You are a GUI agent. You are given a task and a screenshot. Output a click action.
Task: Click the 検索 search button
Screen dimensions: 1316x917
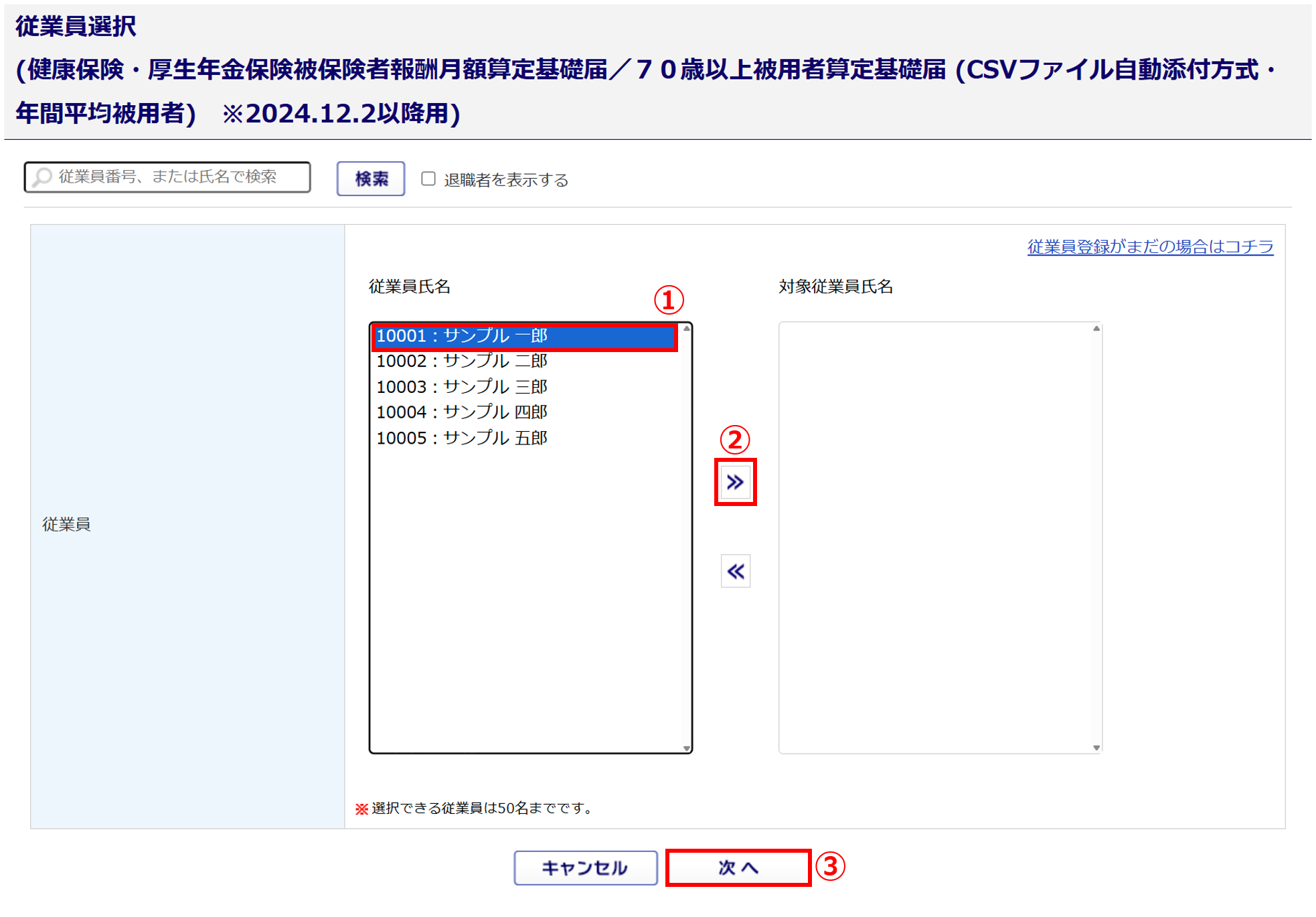371,179
